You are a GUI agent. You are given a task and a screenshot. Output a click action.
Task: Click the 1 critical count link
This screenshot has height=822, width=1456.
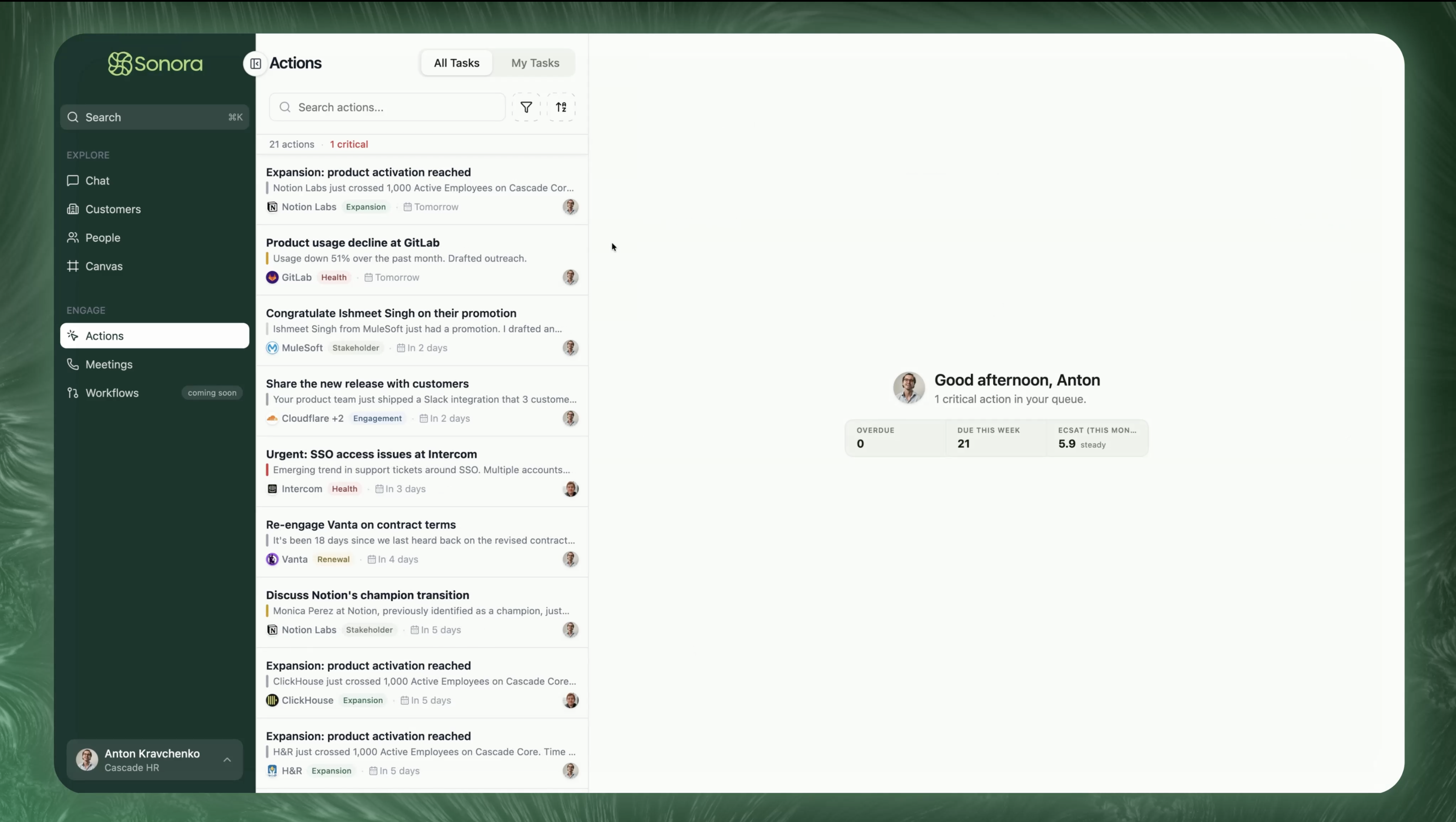coord(349,144)
